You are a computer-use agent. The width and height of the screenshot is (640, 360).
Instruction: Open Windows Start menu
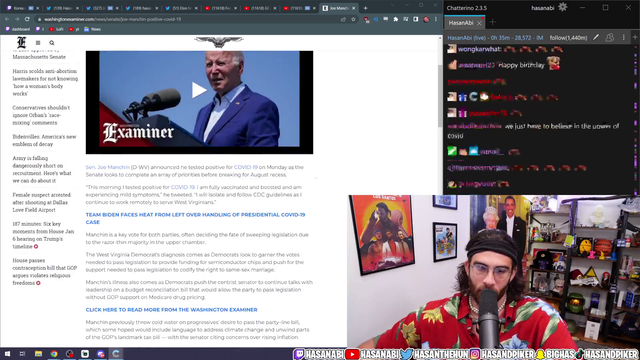click(x=7, y=354)
